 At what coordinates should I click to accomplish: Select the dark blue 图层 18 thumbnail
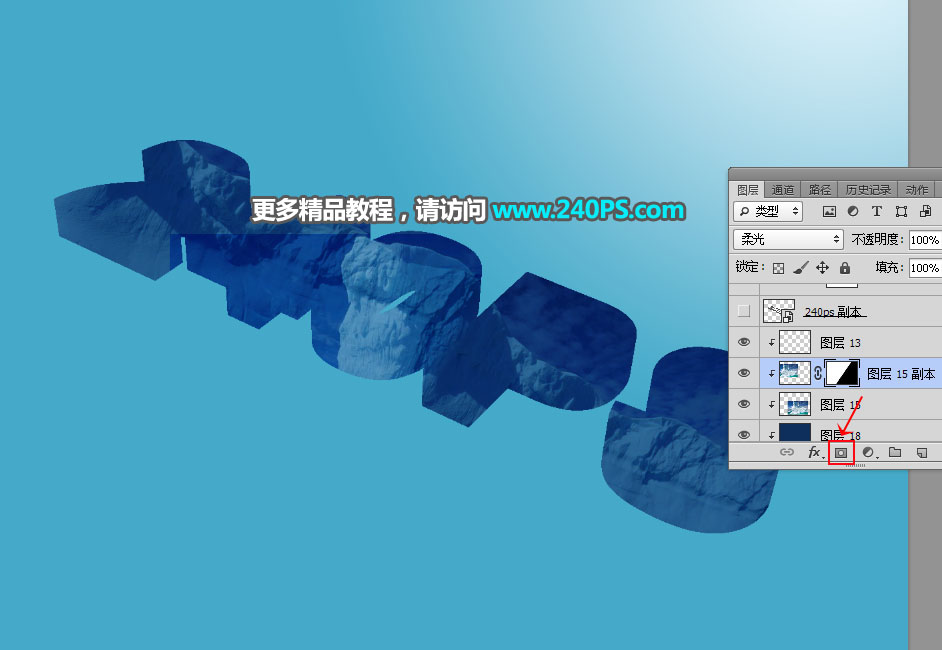[795, 433]
